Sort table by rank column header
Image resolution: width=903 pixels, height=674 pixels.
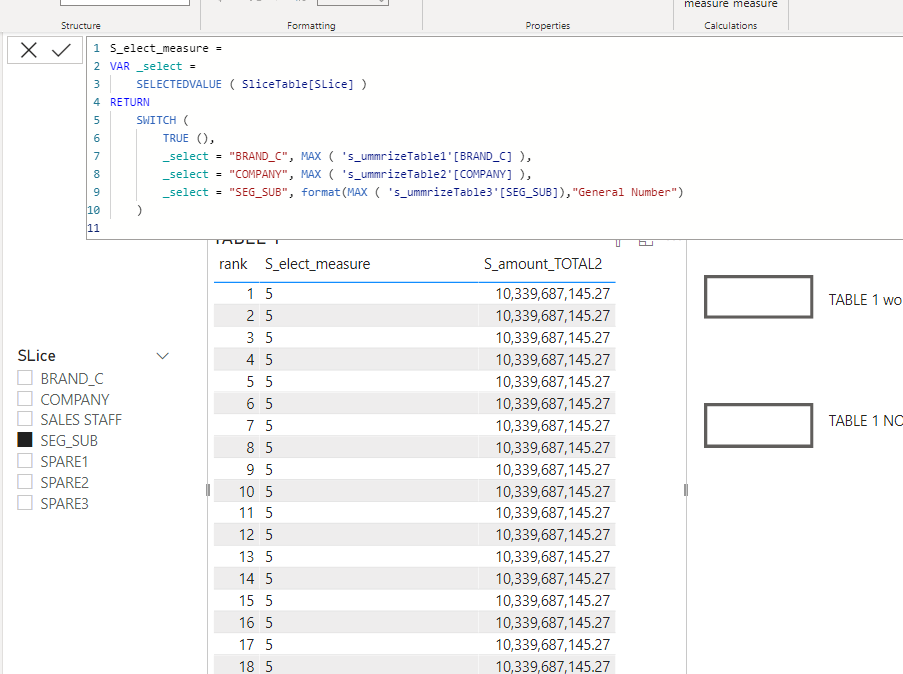(x=233, y=264)
